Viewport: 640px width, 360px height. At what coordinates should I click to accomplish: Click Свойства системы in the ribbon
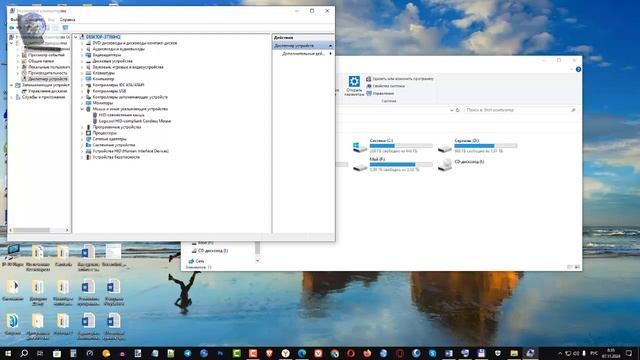pos(385,86)
